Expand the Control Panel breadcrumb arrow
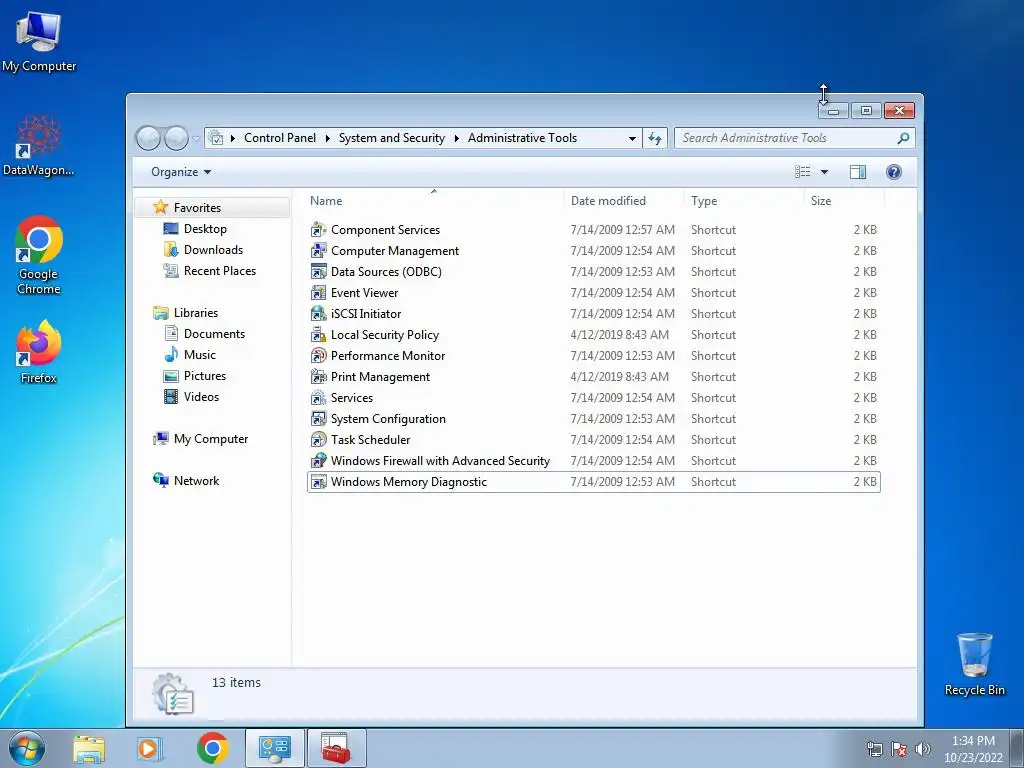This screenshot has width=1024, height=768. 327,138
